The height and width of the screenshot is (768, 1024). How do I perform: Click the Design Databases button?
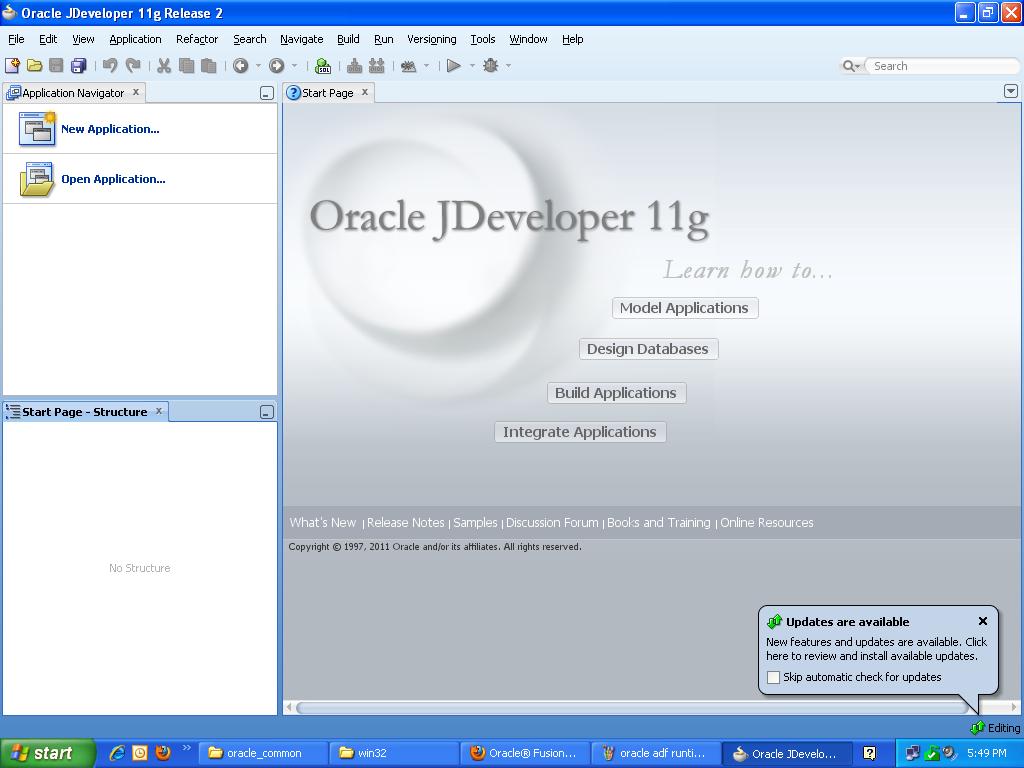(x=648, y=349)
